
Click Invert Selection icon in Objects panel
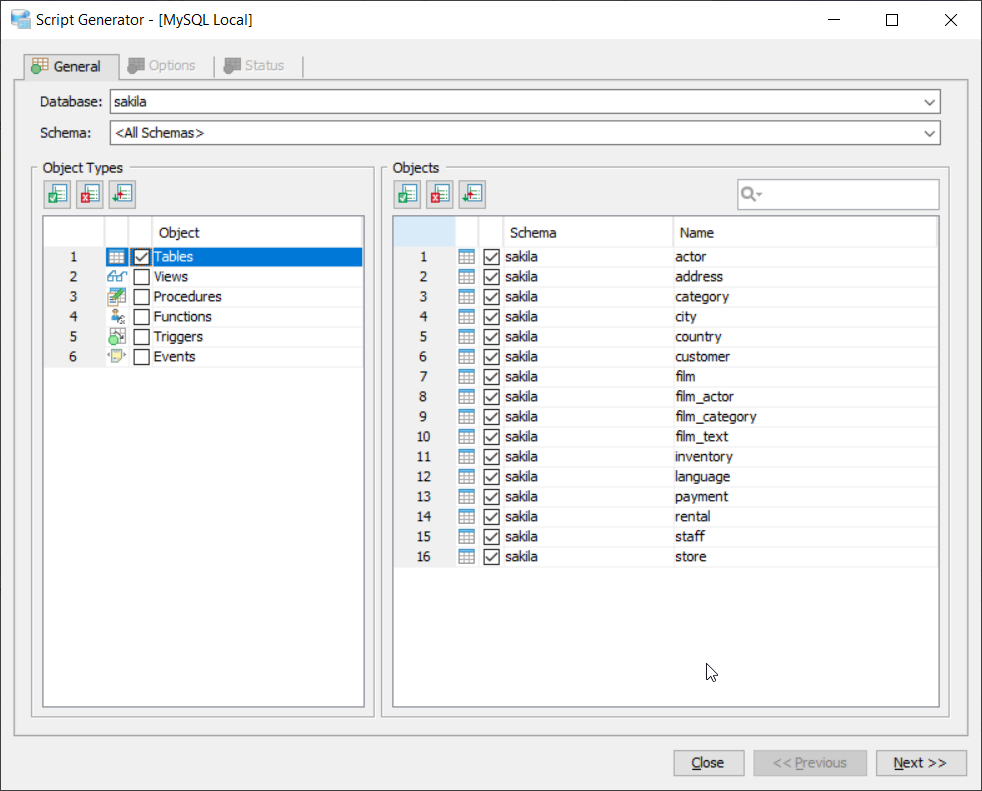coord(471,195)
